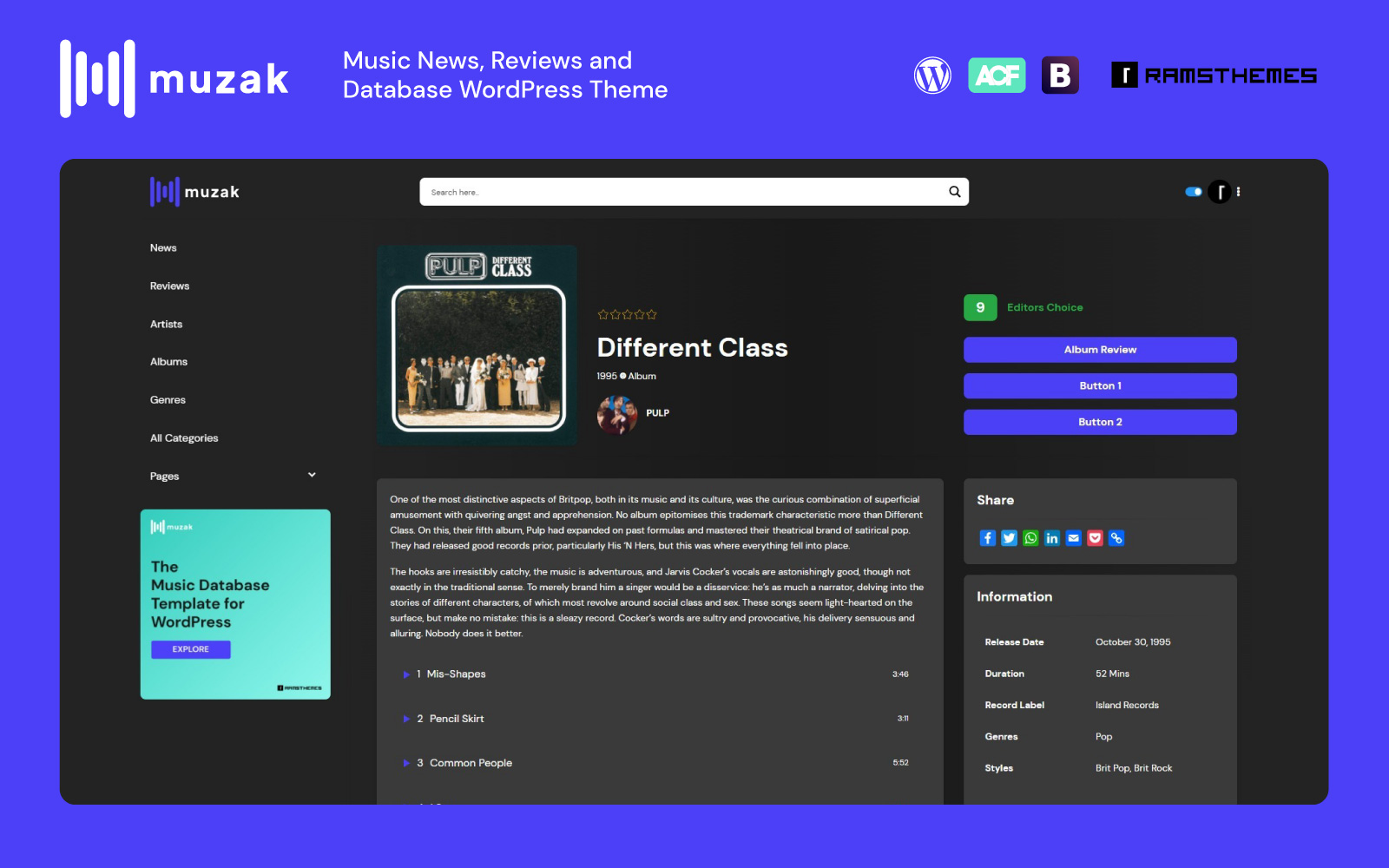
Task: Click the large muzak banner logo
Action: point(174,78)
